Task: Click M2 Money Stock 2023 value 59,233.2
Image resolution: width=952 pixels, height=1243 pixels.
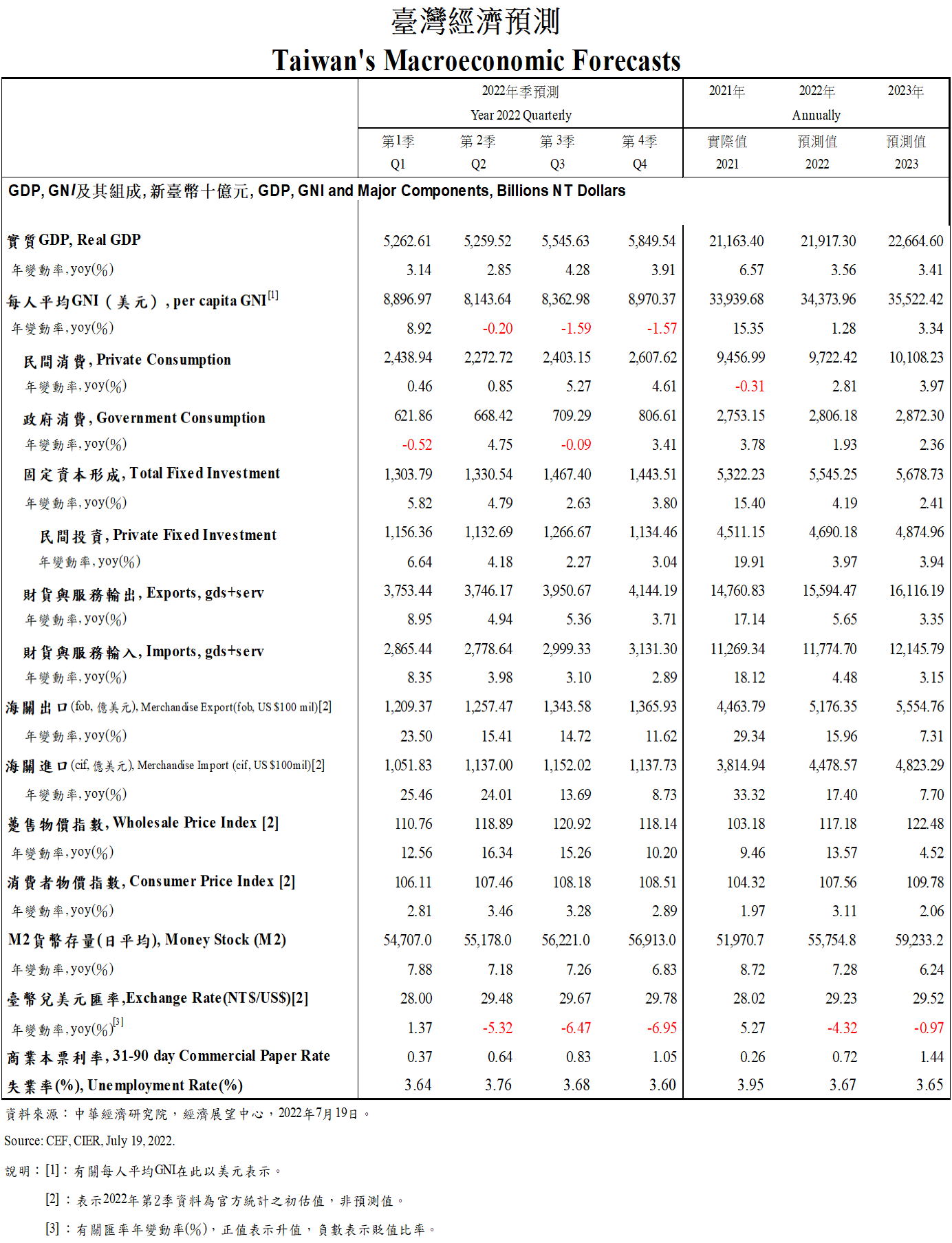Action: tap(919, 940)
